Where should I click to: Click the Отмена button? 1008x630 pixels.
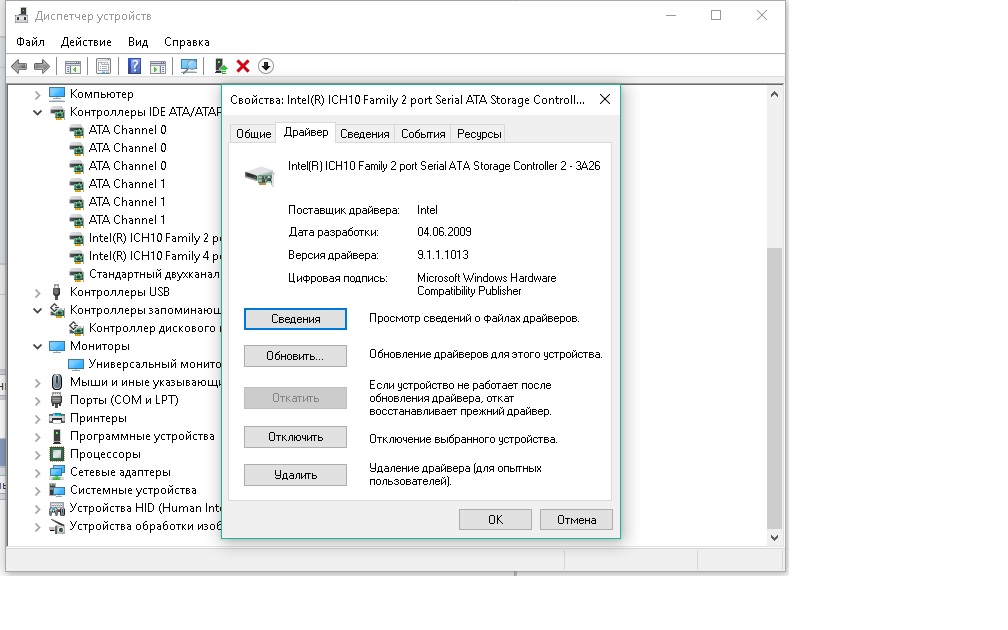tap(576, 519)
